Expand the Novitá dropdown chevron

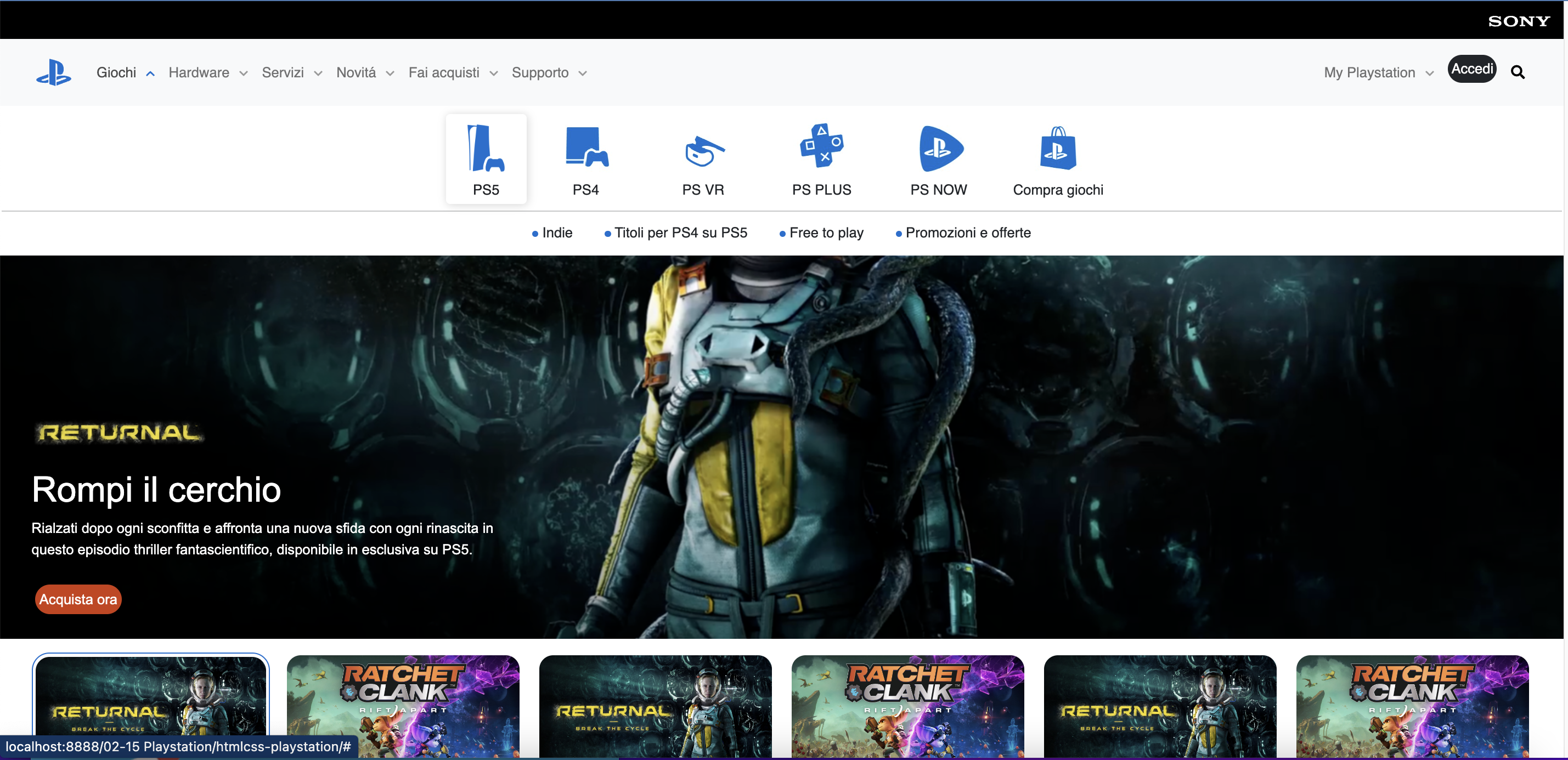pos(390,73)
